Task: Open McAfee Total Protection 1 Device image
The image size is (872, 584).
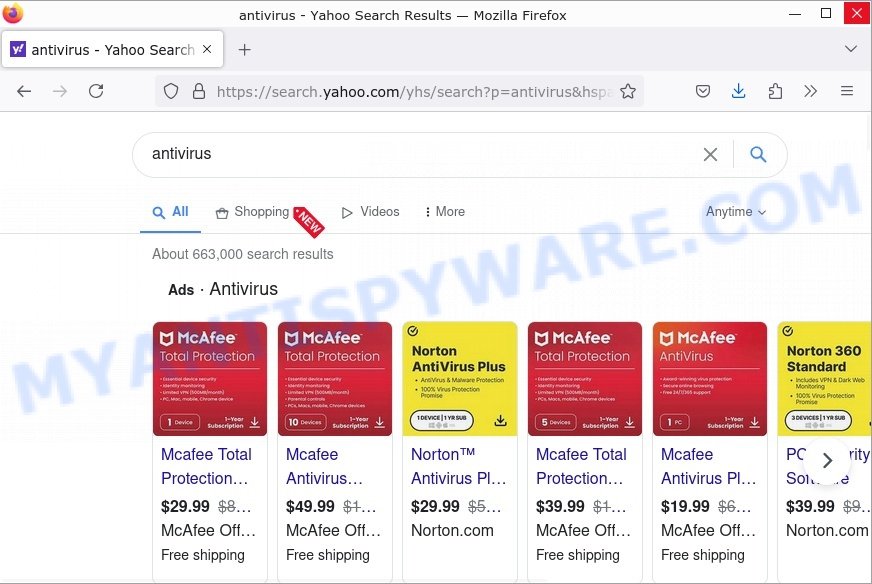Action: pyautogui.click(x=210, y=379)
